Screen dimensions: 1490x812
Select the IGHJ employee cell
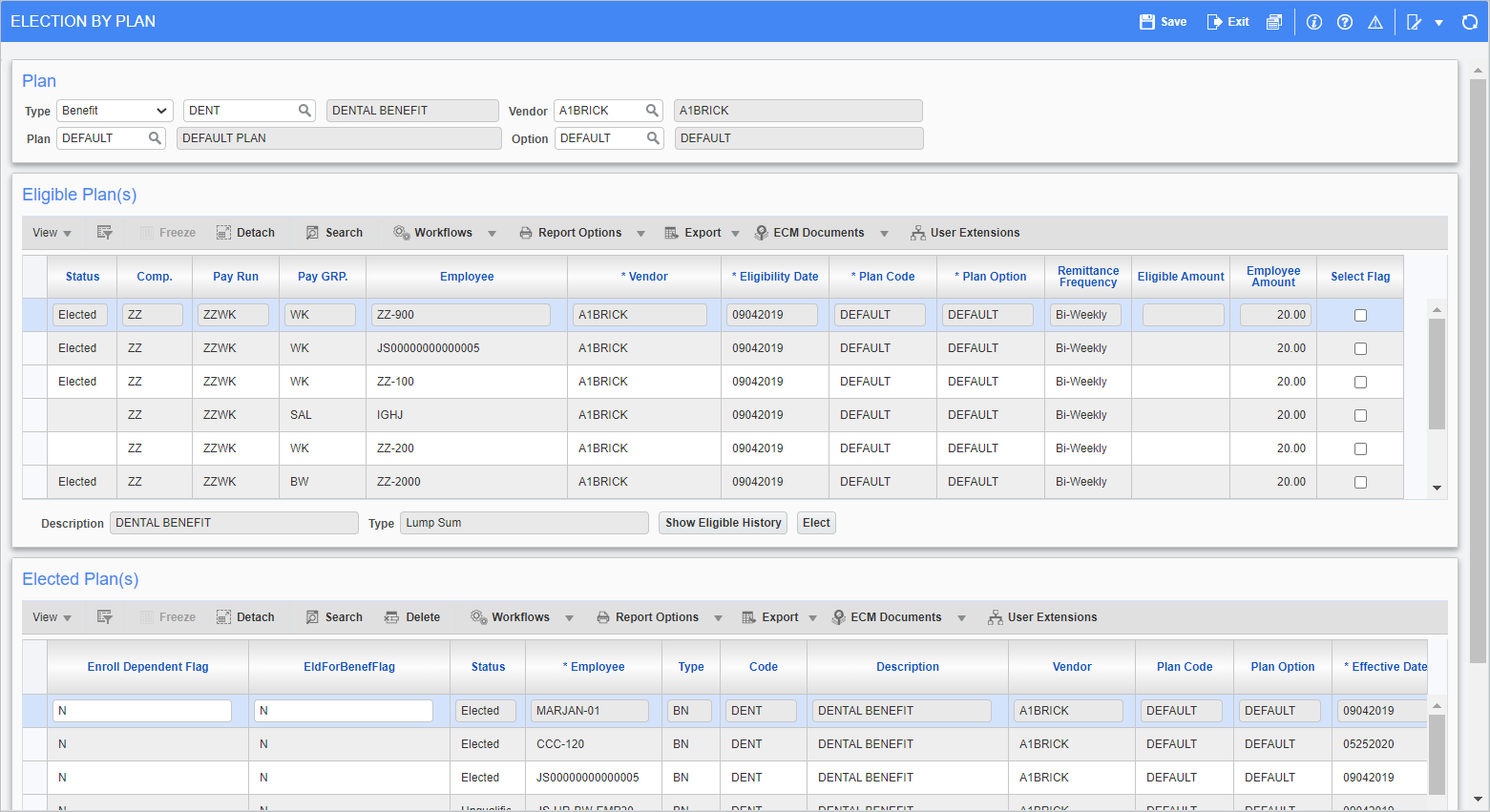click(467, 415)
